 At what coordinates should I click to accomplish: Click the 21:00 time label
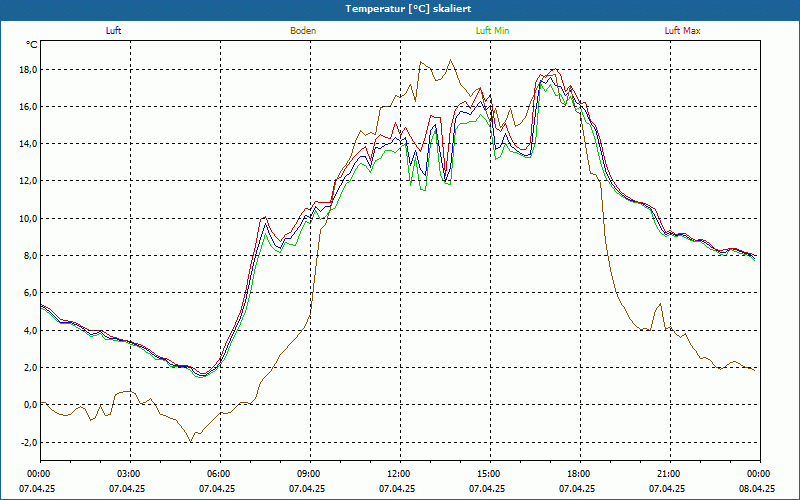click(670, 474)
